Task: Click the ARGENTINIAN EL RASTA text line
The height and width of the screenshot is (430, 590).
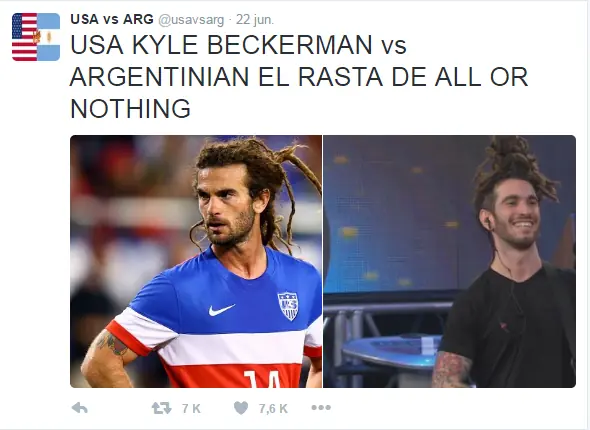Action: click(300, 77)
